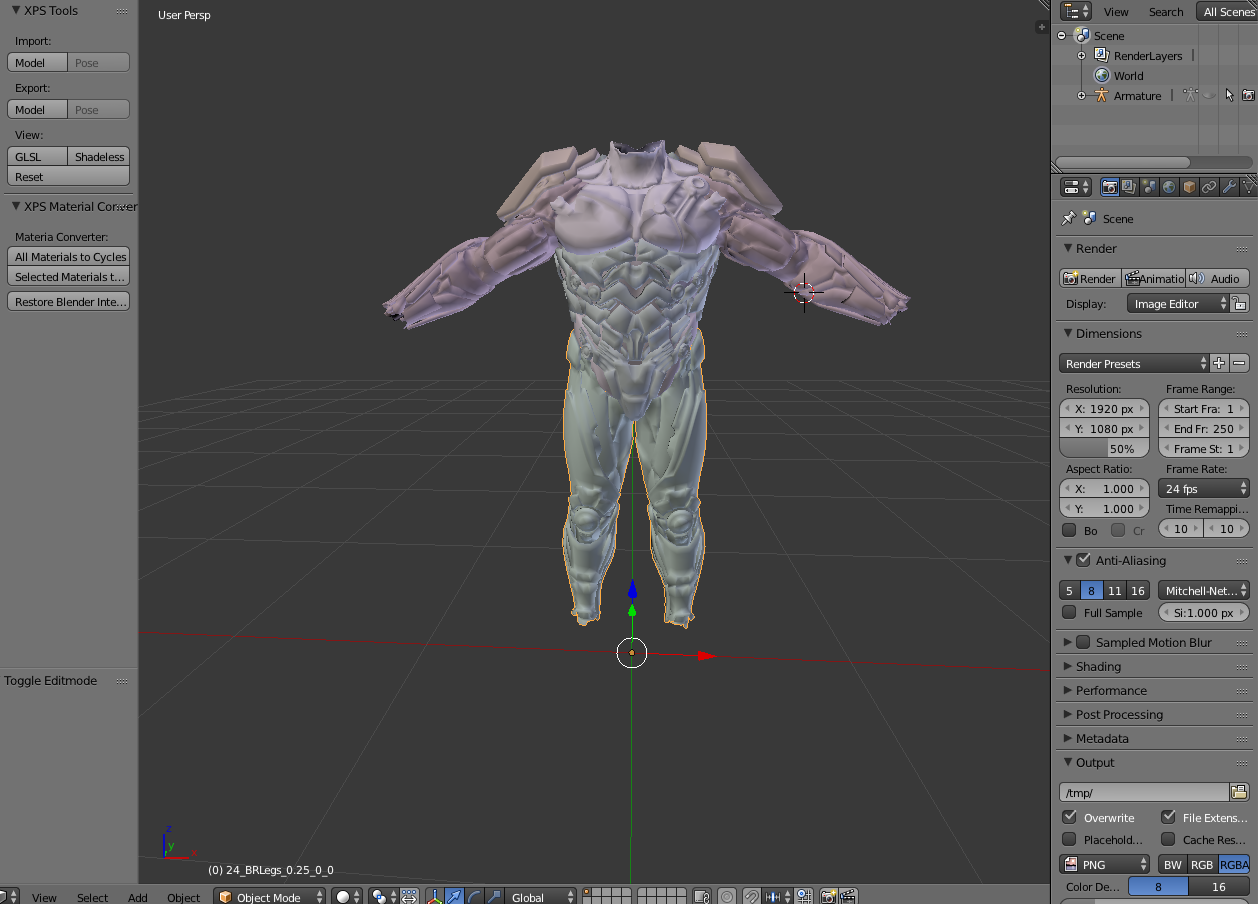Toggle the Anti-Aliasing checkbox
Image resolution: width=1258 pixels, height=904 pixels.
click(1083, 560)
